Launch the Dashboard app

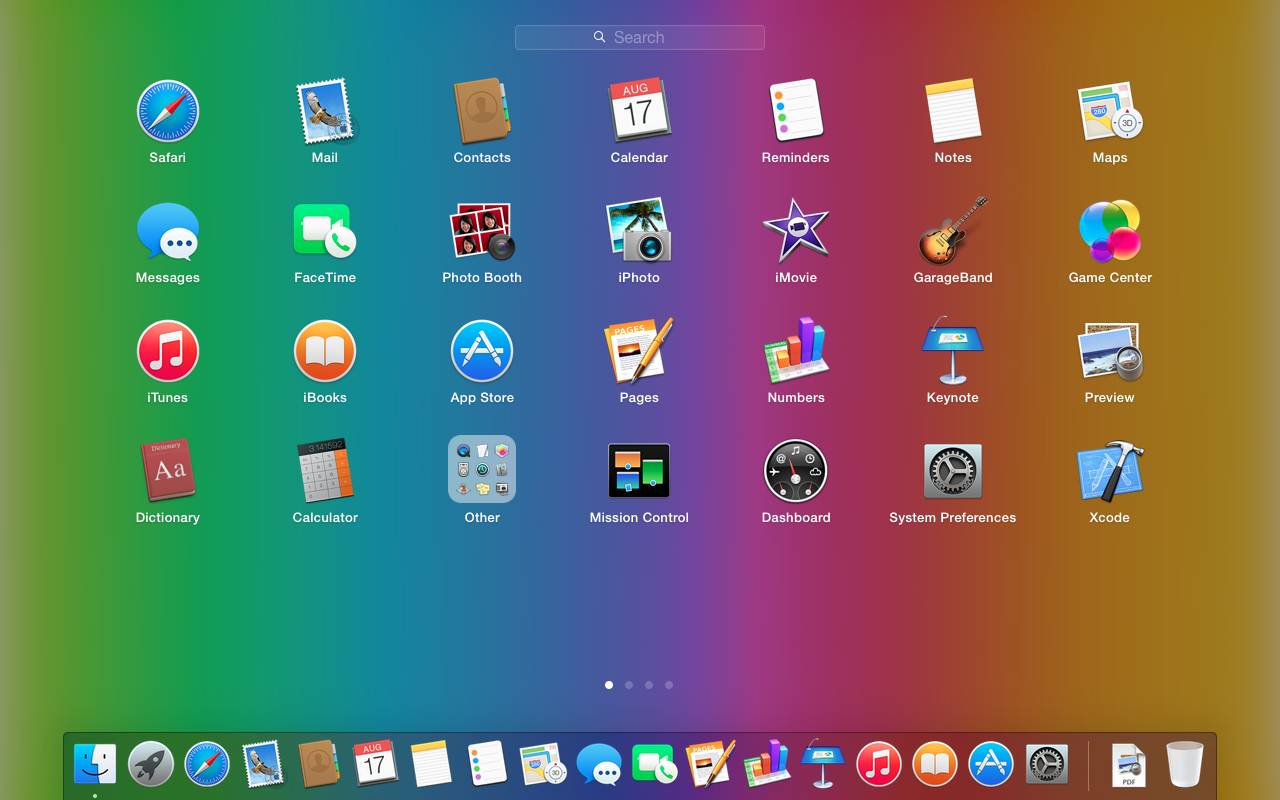[x=796, y=471]
